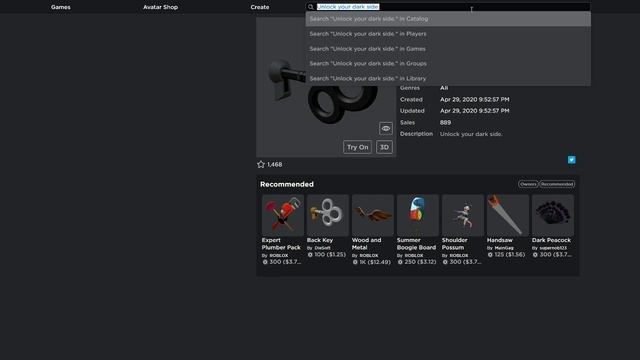Search the phrase in Groups
The width and height of the screenshot is (640, 360).
(448, 63)
